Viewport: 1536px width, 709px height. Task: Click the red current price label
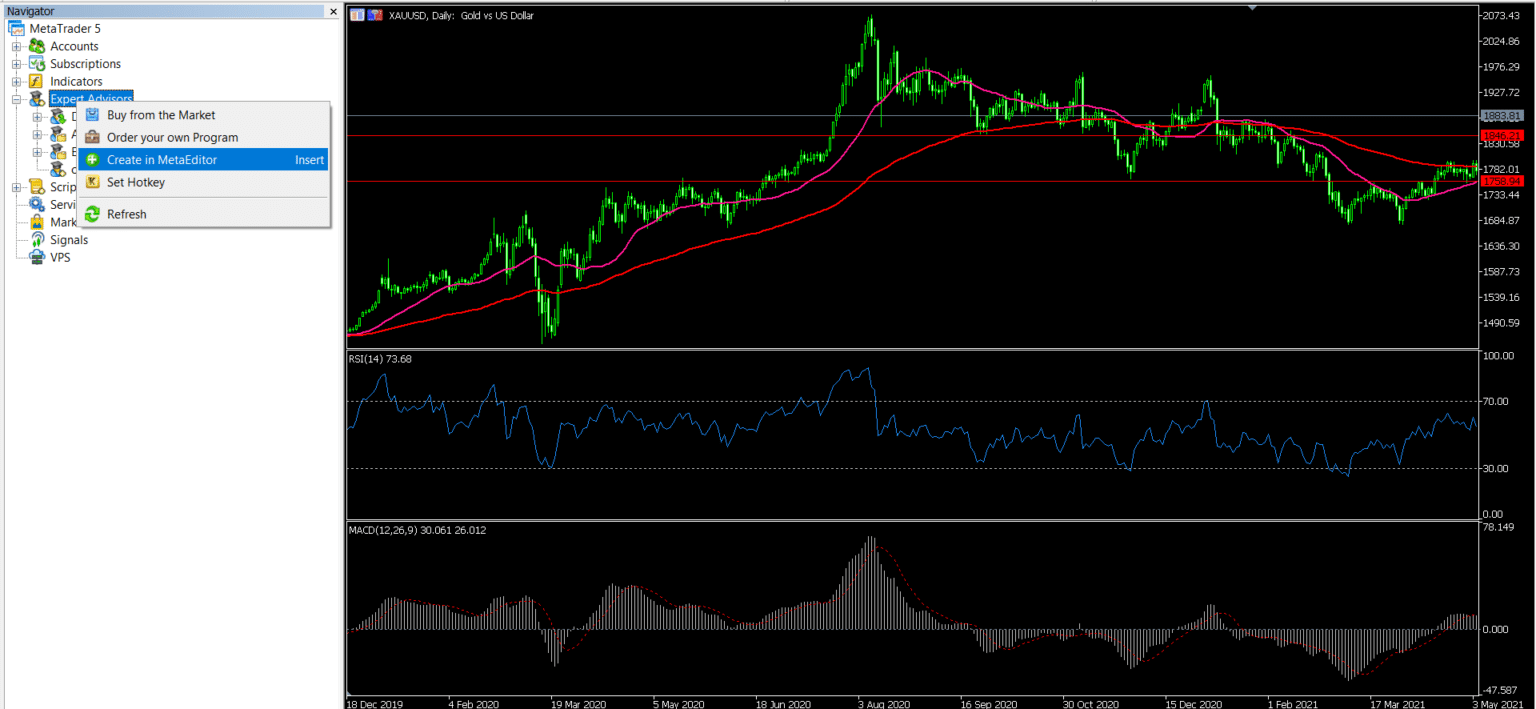[1502, 181]
